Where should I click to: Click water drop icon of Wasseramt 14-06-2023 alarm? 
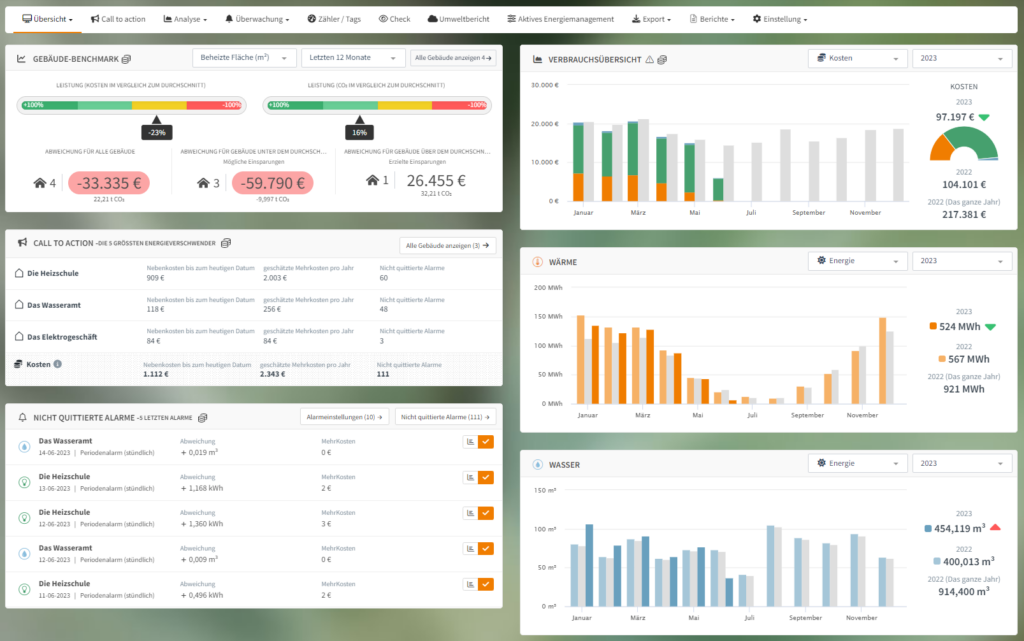tap(24, 446)
